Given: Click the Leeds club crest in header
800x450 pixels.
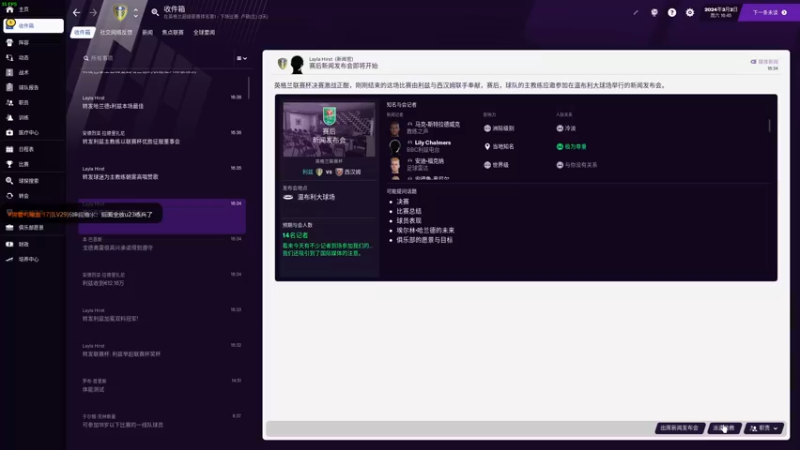Looking at the screenshot, I should [x=120, y=12].
